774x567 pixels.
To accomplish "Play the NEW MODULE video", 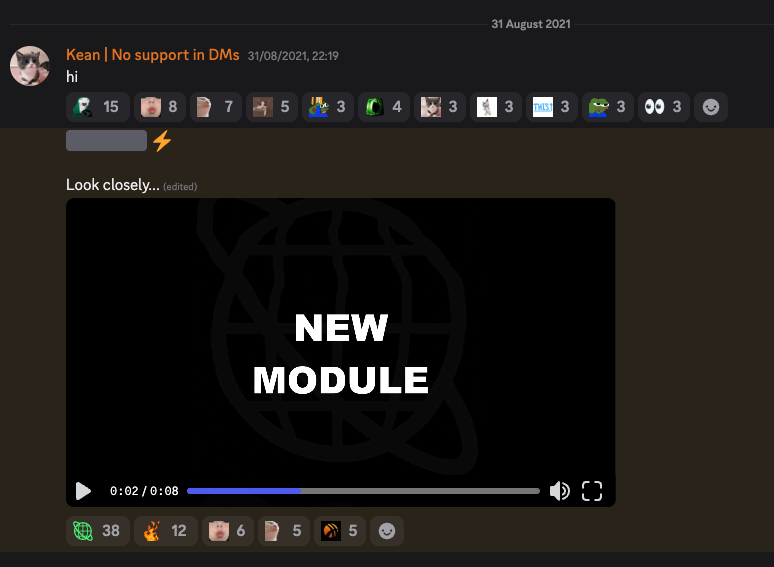I will (83, 491).
